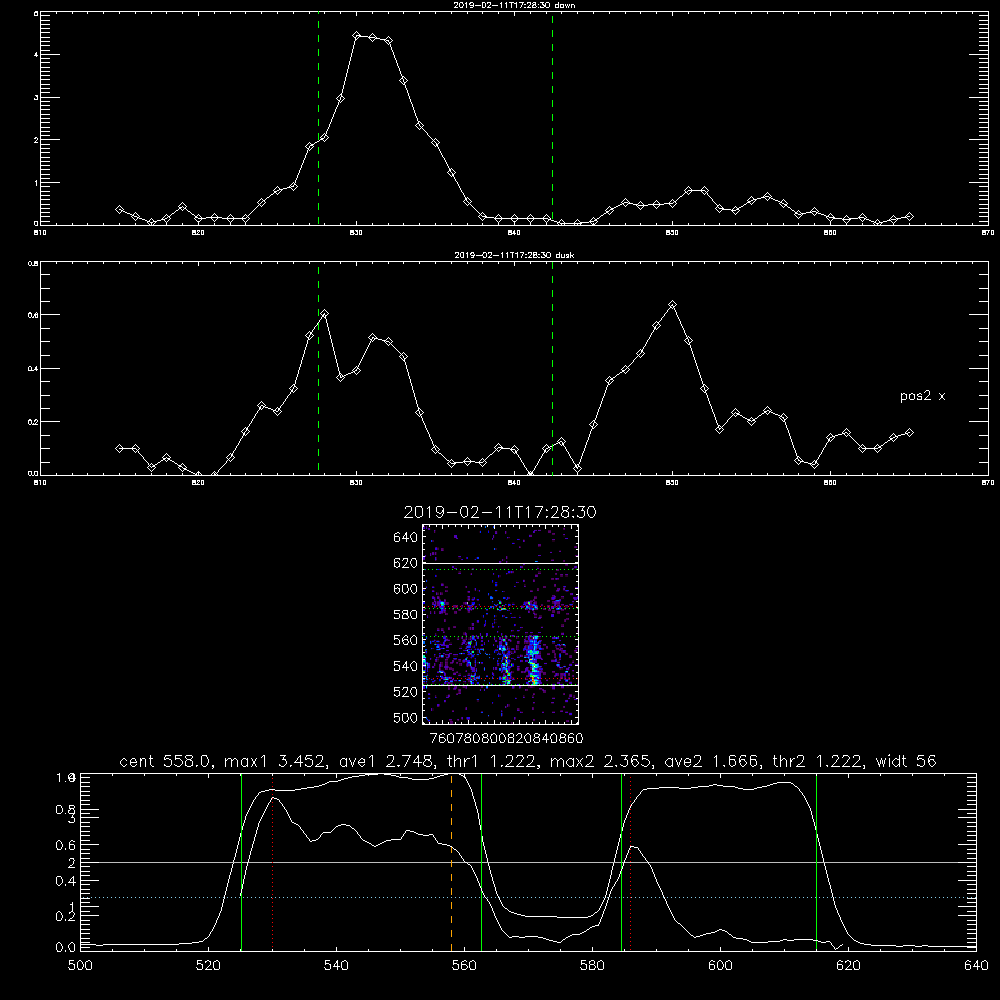Click dawn plot x-axis label 820
Viewport: 1000px width, 1000px height.
(198, 233)
